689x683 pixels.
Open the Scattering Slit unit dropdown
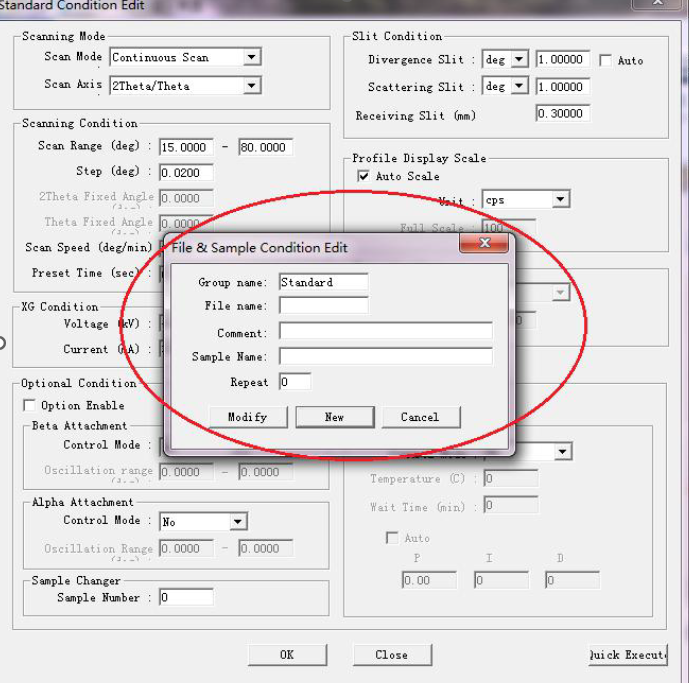pos(519,87)
